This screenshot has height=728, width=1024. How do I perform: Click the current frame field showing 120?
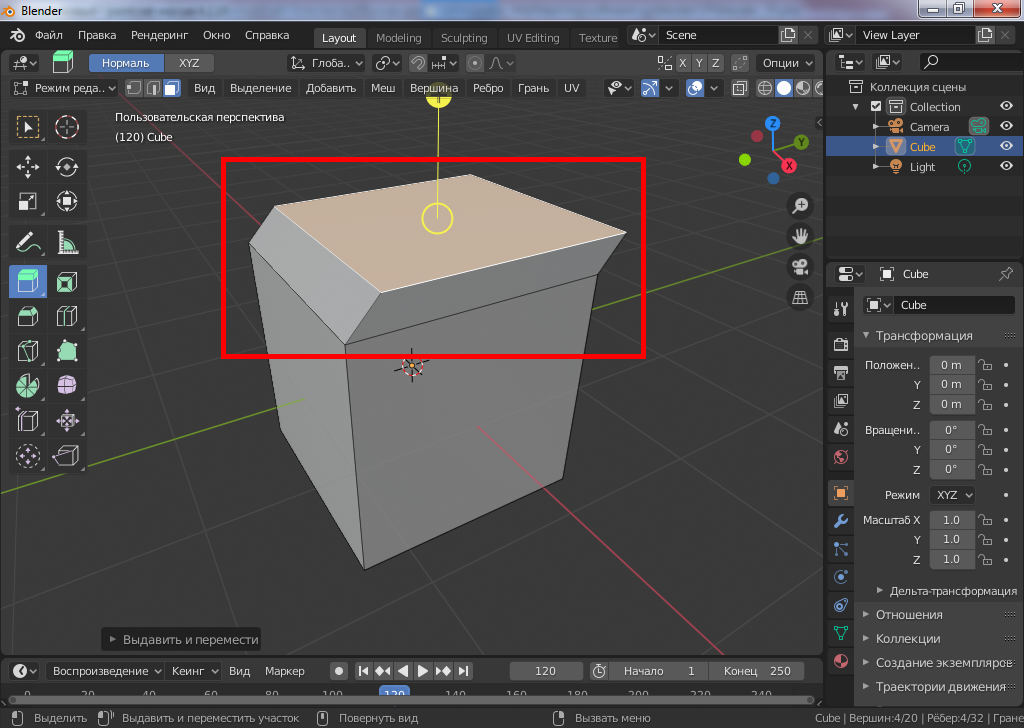click(x=546, y=671)
